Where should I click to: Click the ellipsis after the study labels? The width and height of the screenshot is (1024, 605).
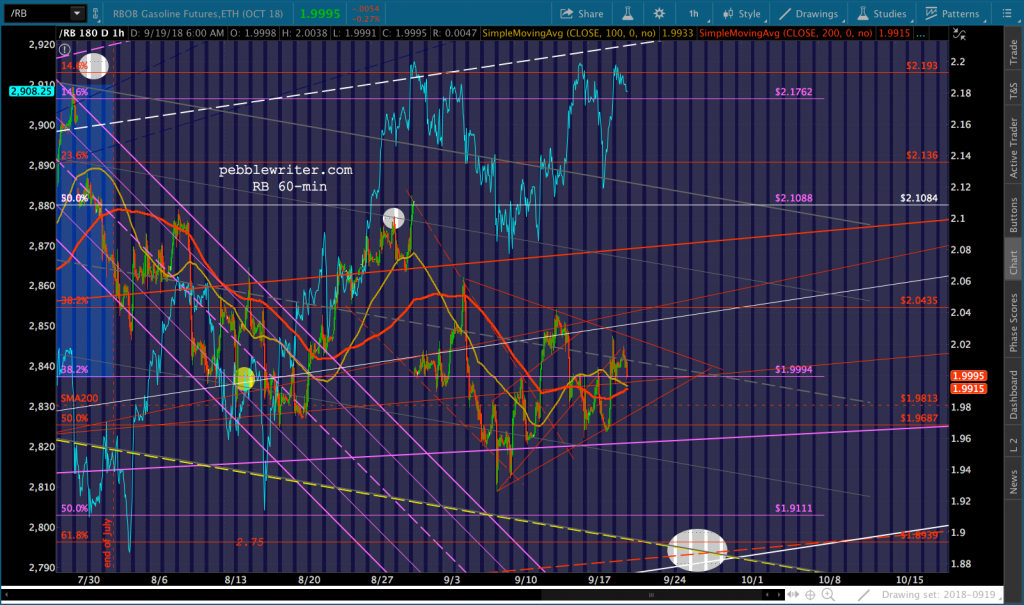(x=921, y=33)
